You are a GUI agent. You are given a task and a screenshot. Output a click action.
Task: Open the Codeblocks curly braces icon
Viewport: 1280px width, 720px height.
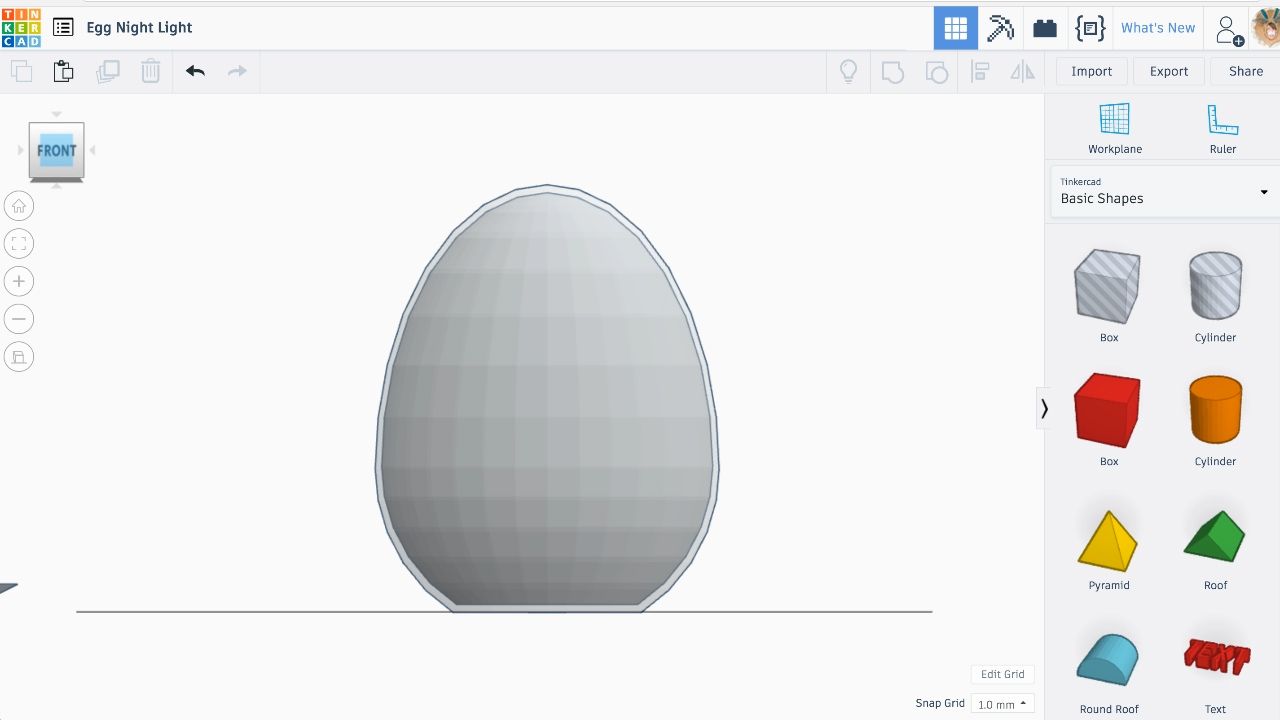1090,28
